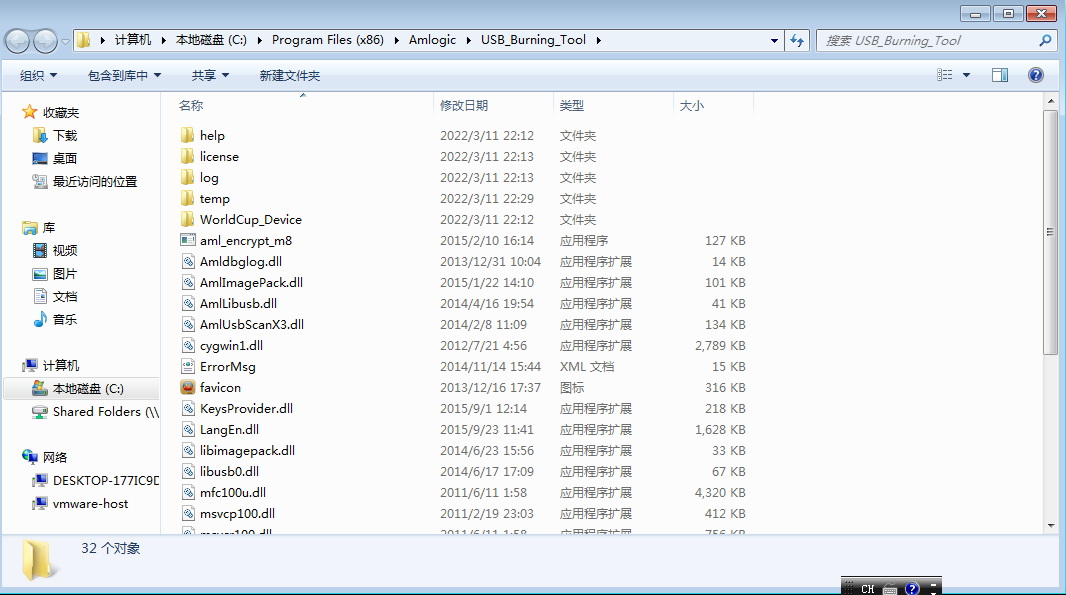The height and width of the screenshot is (595, 1066).
Task: Open the address bar history dropdown
Action: pyautogui.click(x=774, y=39)
